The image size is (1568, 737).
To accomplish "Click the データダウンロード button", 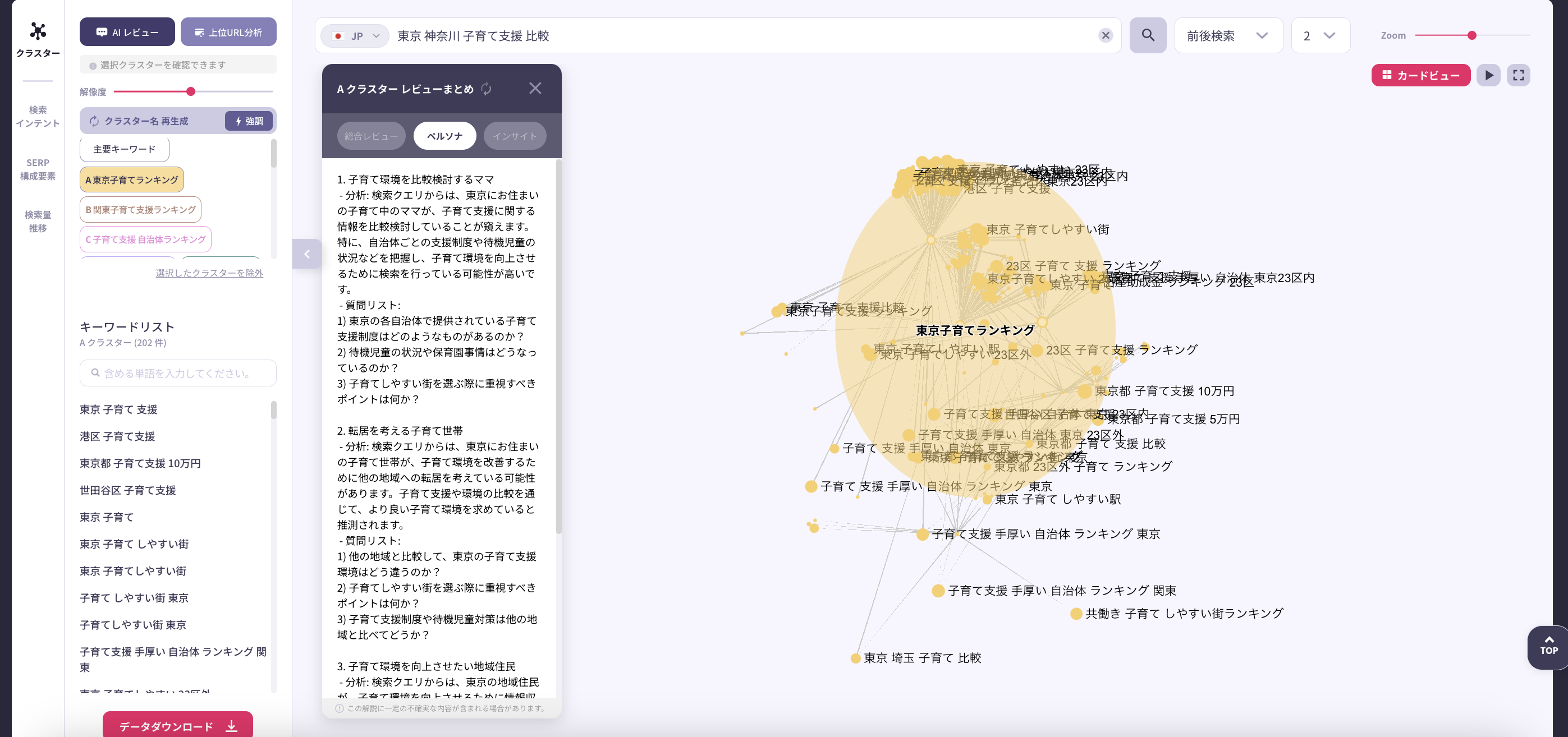I will tap(177, 725).
